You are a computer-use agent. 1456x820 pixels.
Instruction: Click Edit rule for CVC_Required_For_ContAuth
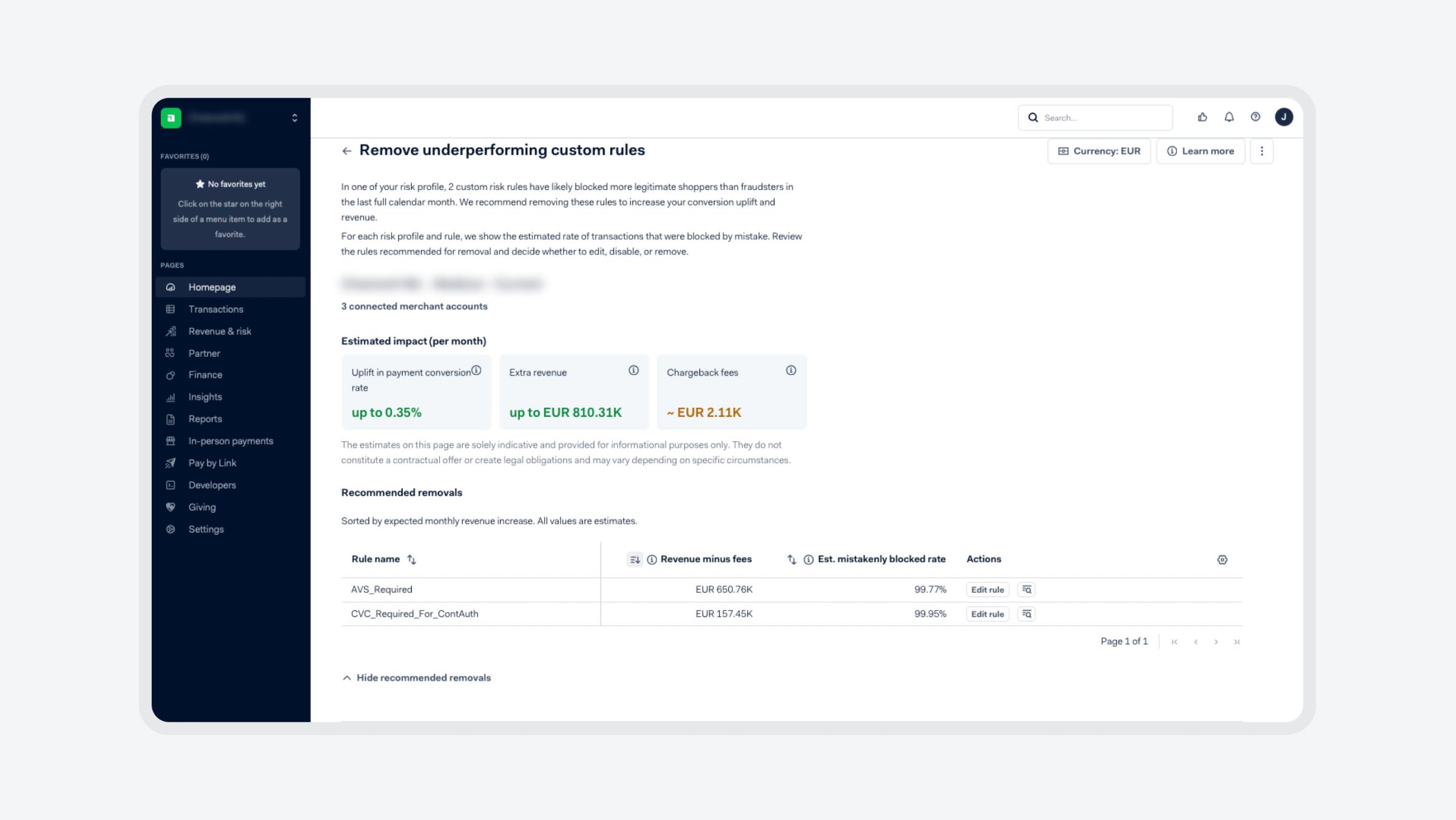[987, 614]
